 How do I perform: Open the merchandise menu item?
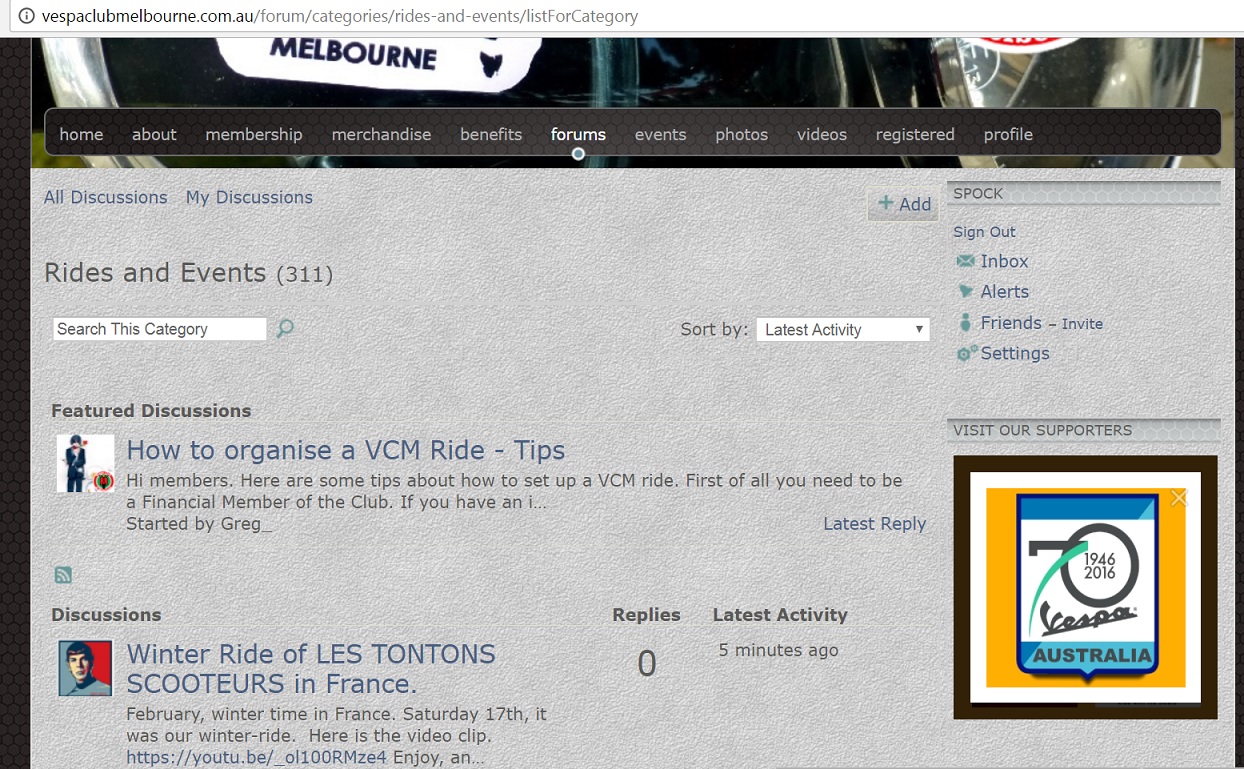tap(381, 135)
